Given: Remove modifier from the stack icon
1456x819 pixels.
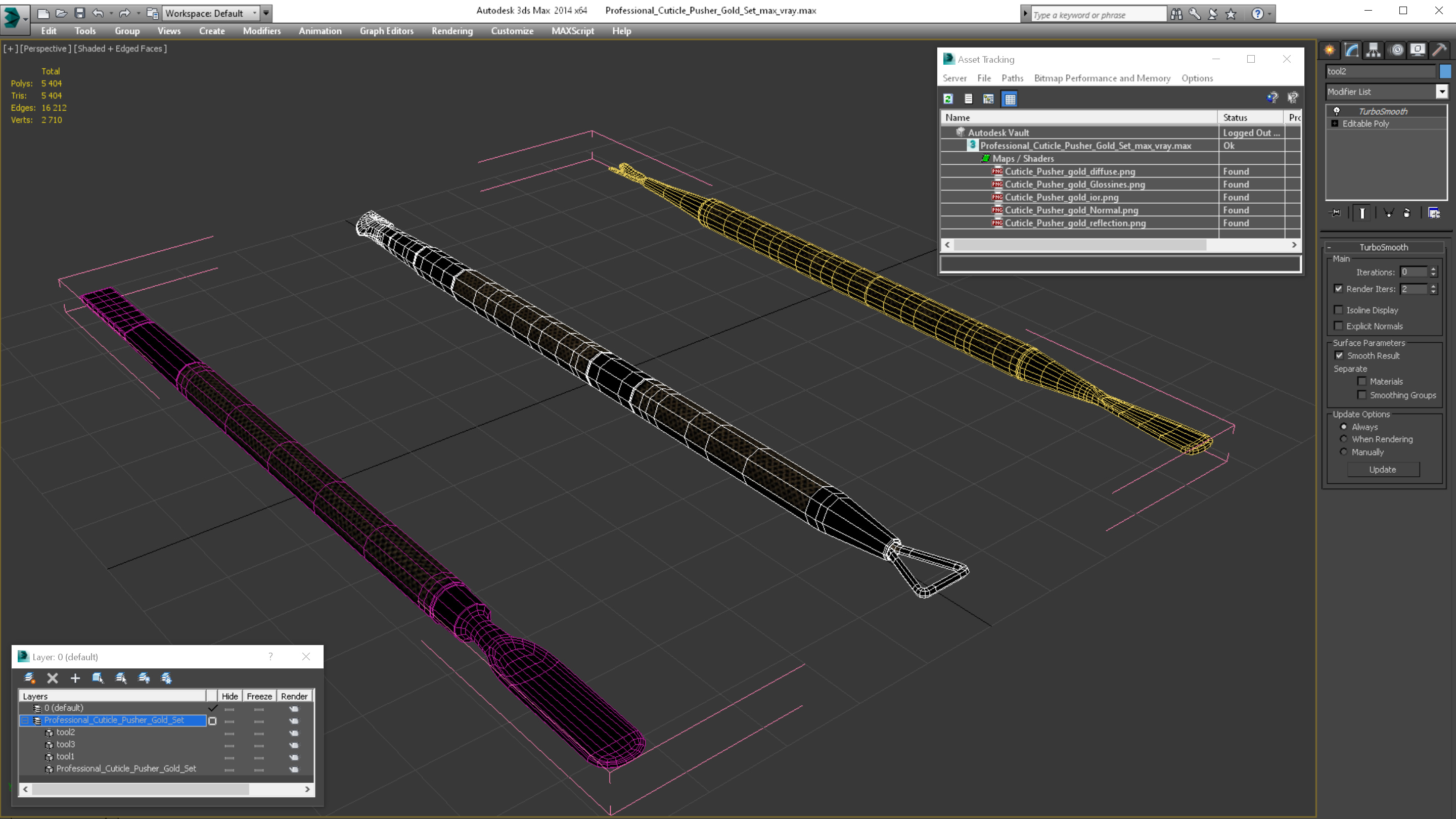Looking at the screenshot, I should tap(1407, 213).
